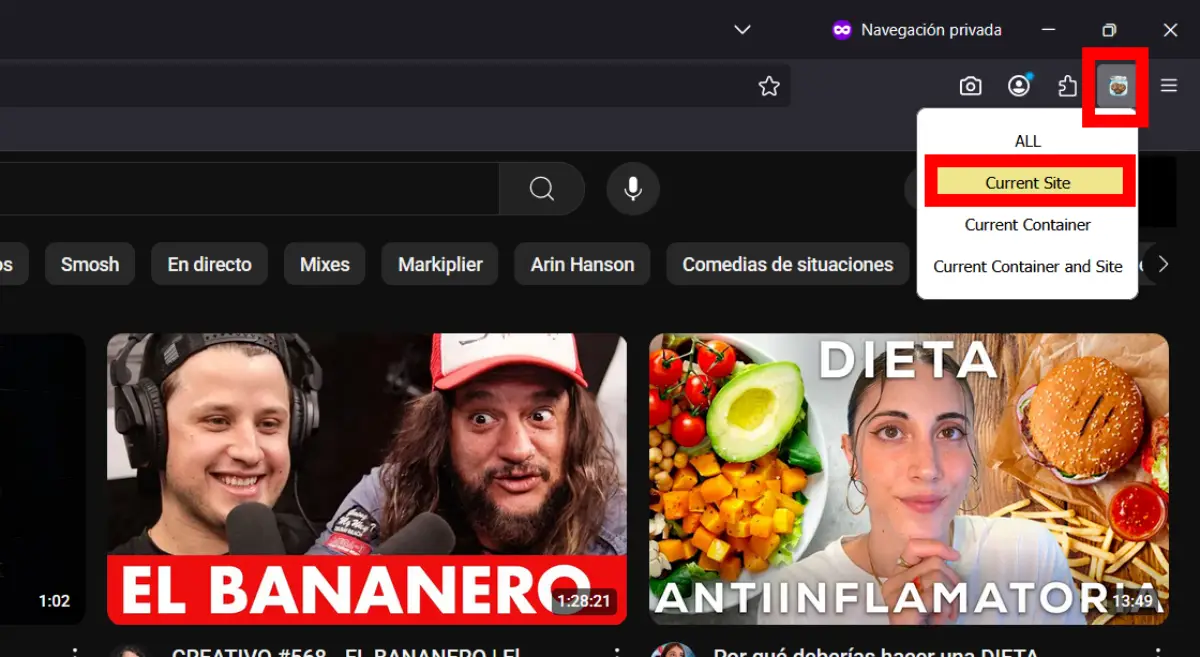Screen dimensions: 1200x657
Task: Open the hamburger application menu
Action: coord(1168,87)
